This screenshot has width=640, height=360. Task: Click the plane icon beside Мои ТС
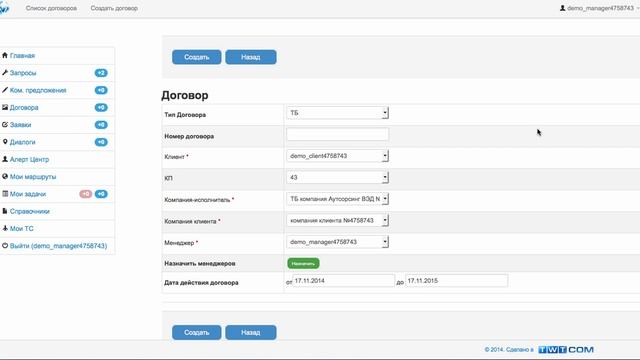pyautogui.click(x=5, y=228)
